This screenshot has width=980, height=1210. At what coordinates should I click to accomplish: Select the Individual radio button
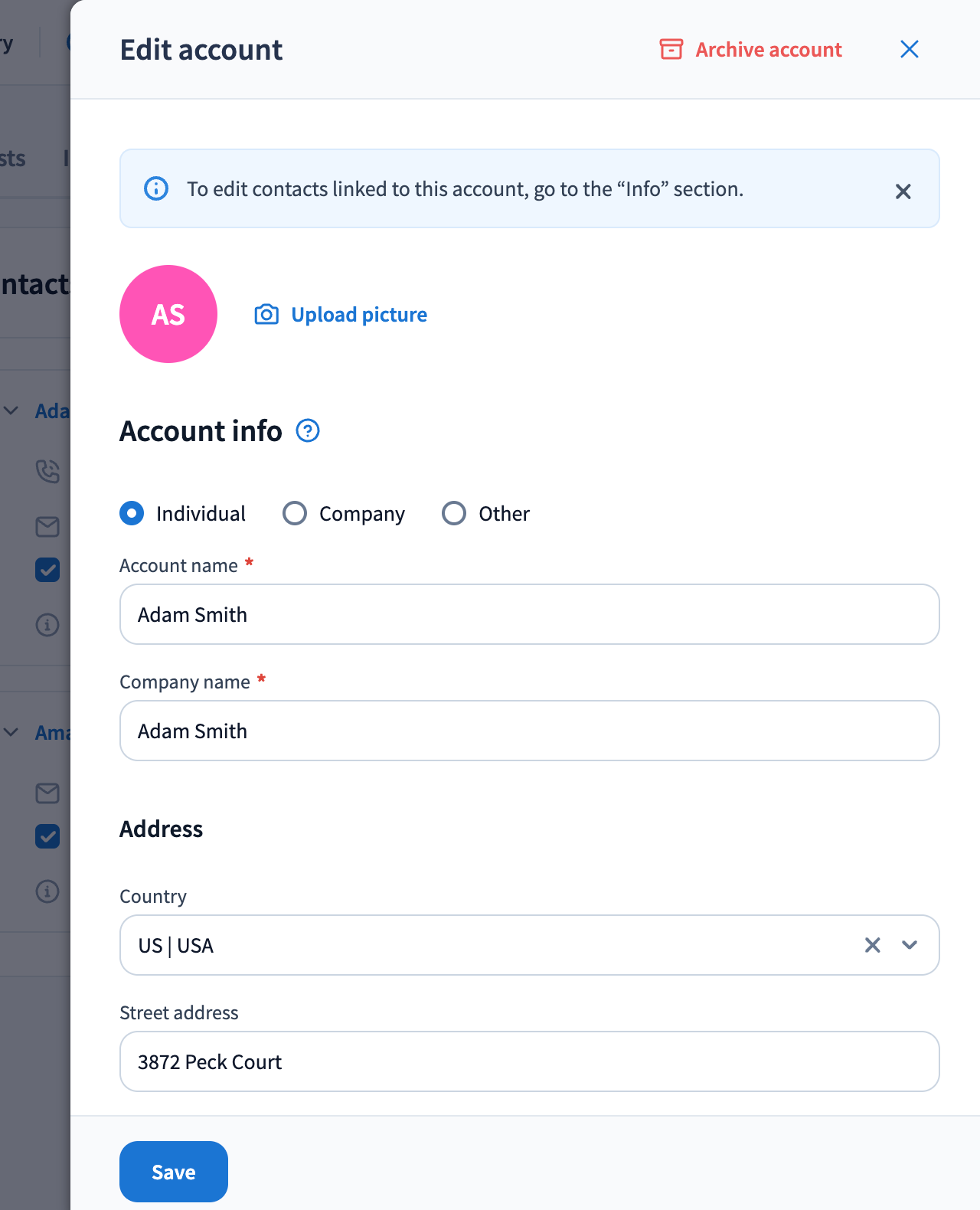[x=132, y=513]
